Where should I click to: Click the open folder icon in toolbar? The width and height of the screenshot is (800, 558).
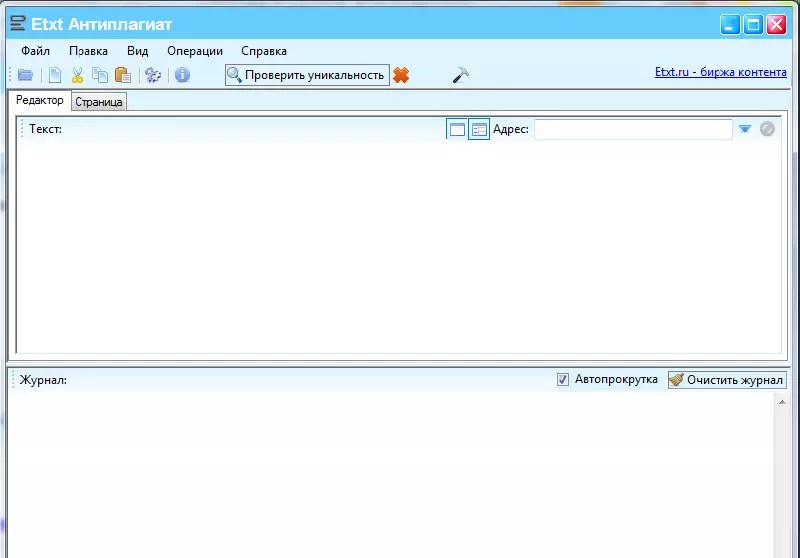(x=26, y=75)
